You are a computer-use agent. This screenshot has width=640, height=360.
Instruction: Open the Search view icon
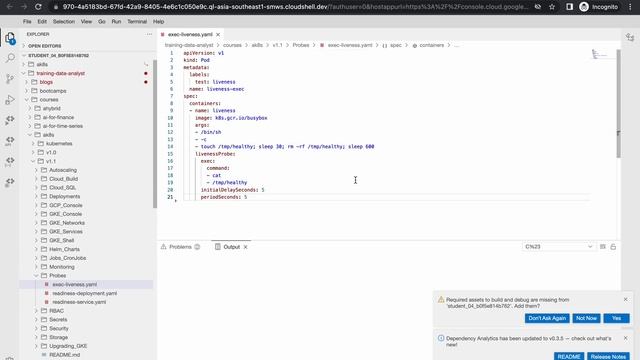click(10, 58)
